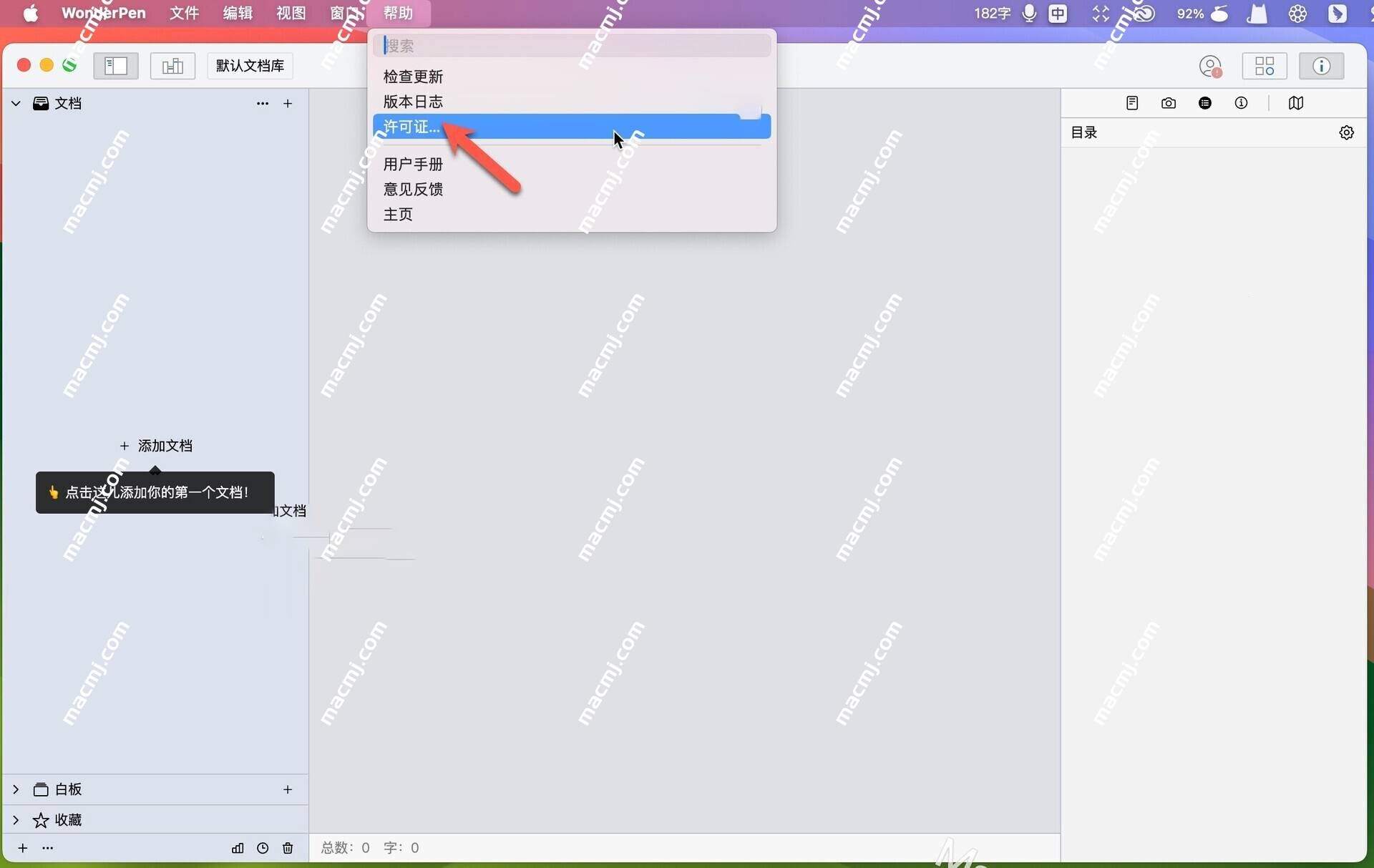Image resolution: width=1374 pixels, height=868 pixels.
Task: Select the map panel icon
Action: pyautogui.click(x=1296, y=103)
